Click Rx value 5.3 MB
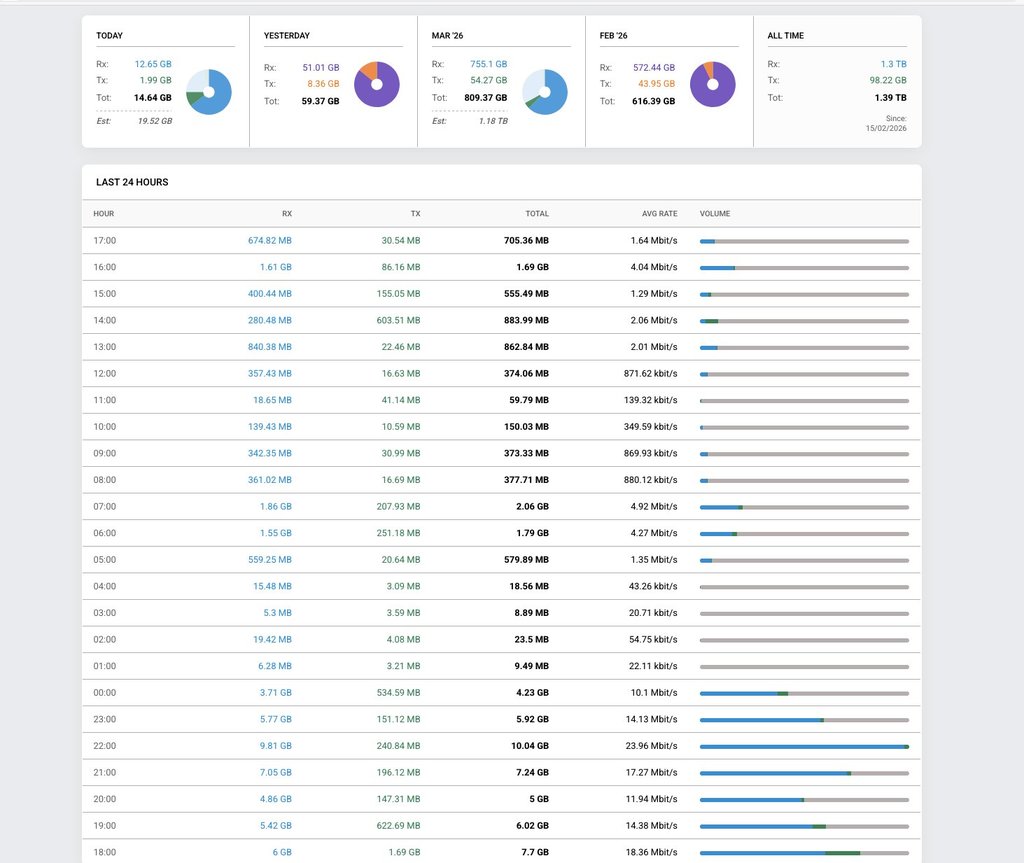The width and height of the screenshot is (1024, 863). click(x=278, y=613)
